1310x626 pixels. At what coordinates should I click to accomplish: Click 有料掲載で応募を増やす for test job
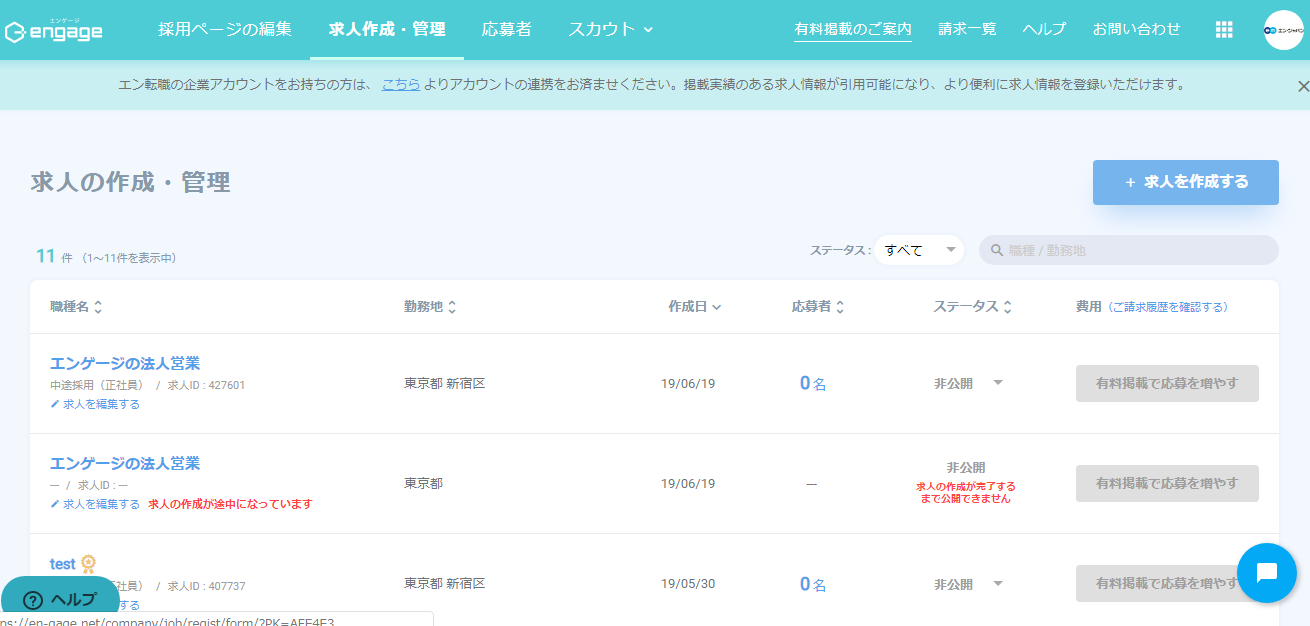(1167, 583)
